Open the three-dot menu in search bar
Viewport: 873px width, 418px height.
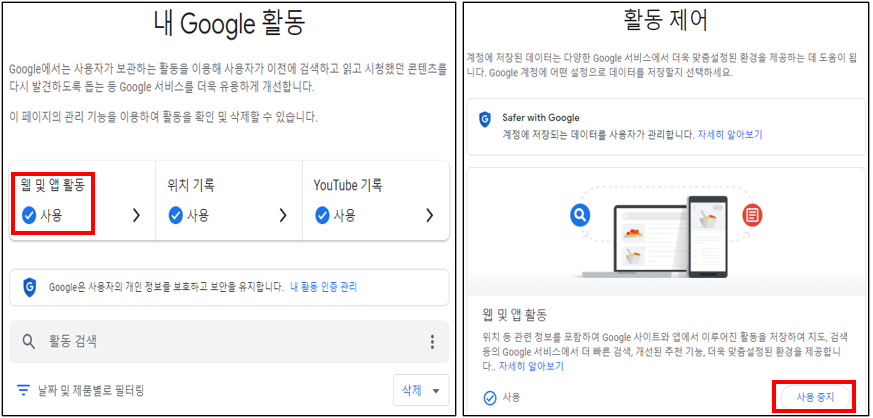[432, 342]
